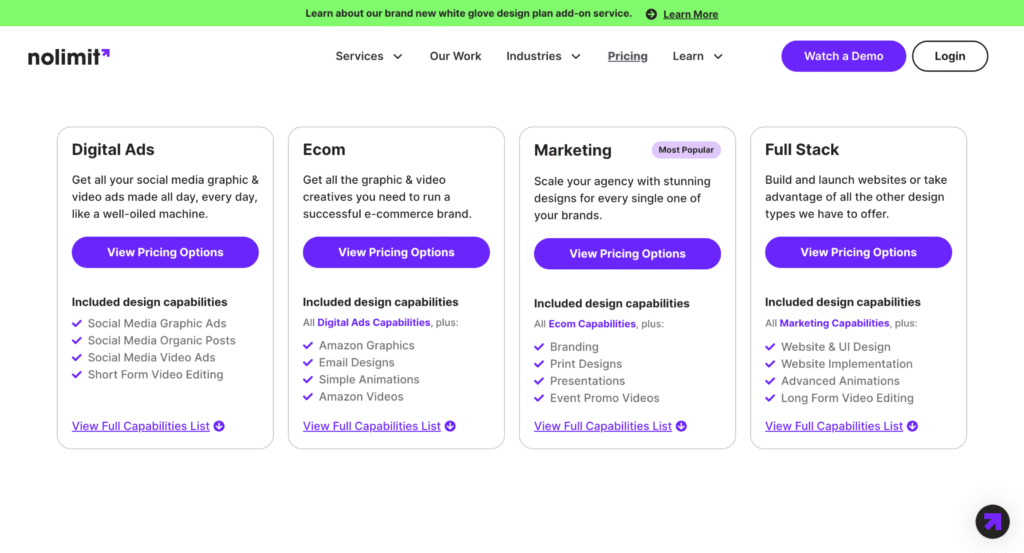Click checkmark next to Amazon Videos
Screen dimensions: 1024x553
[308, 396]
